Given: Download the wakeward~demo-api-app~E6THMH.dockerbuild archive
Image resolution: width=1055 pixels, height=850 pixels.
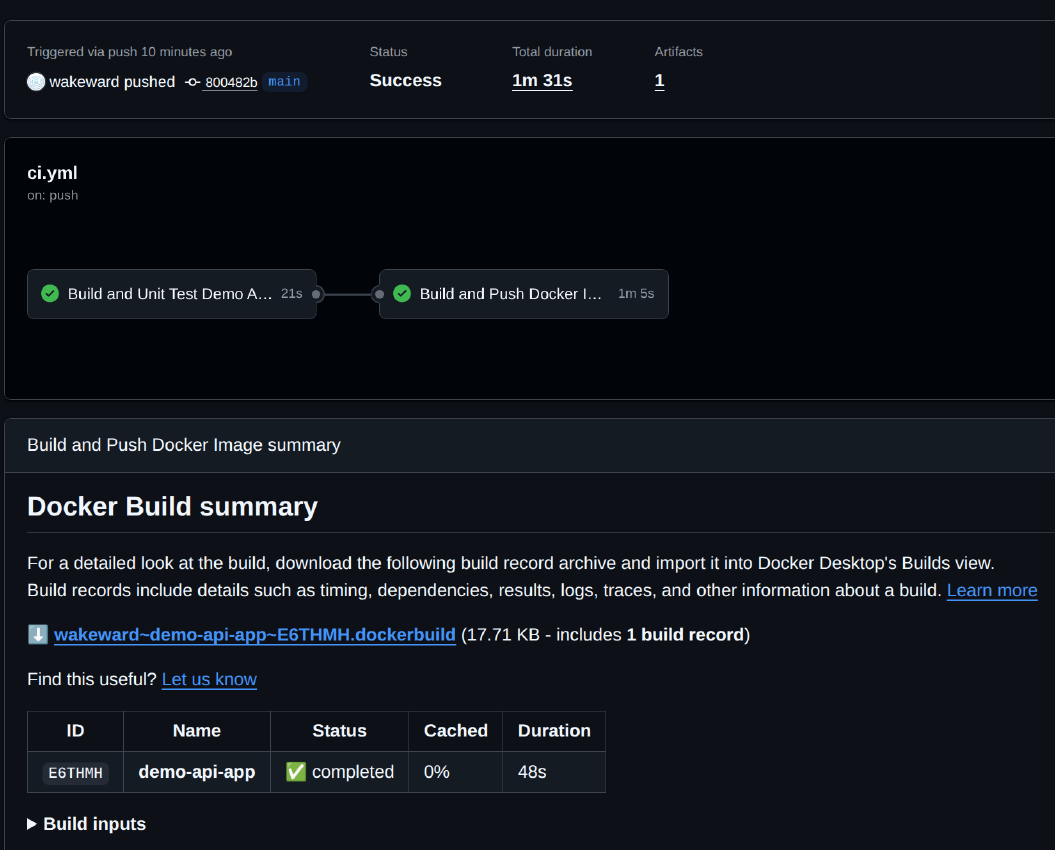Looking at the screenshot, I should tap(255, 635).
